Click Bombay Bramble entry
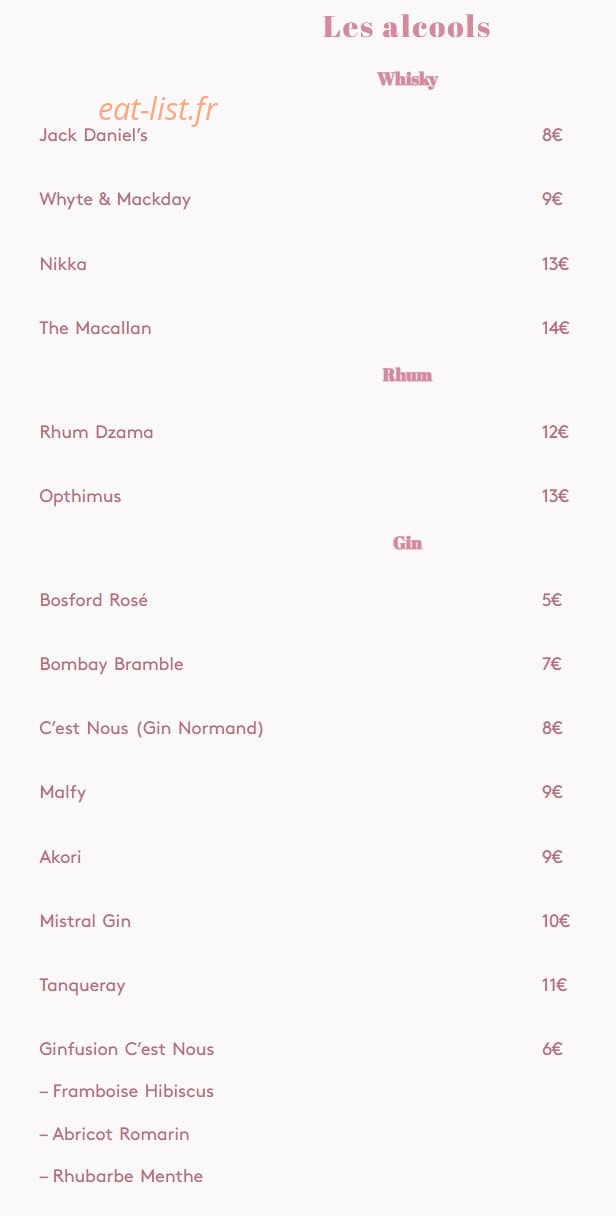This screenshot has width=616, height=1216. coord(112,664)
